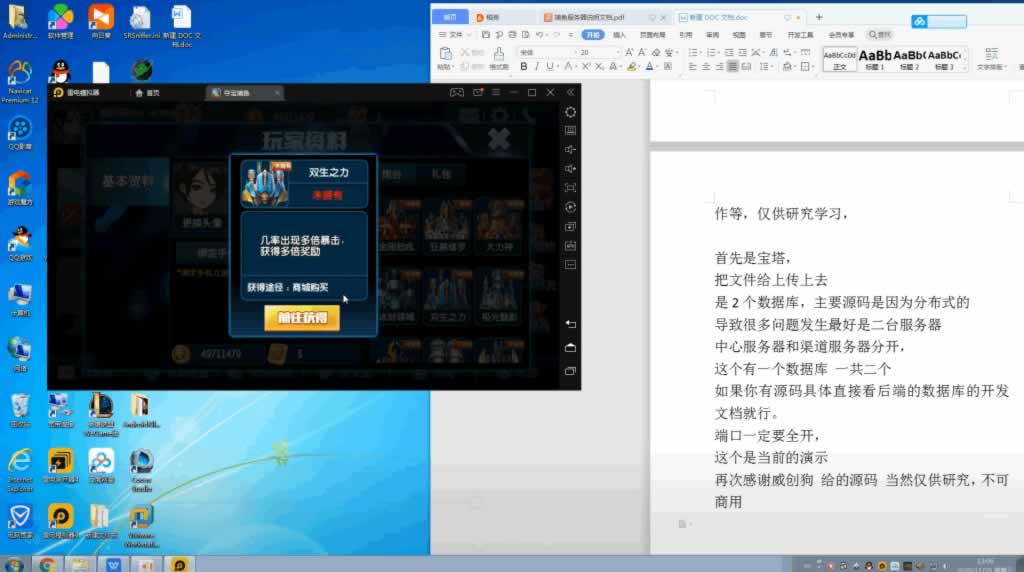Click the orange 前往获得 button
Viewport: 1024px width, 572px height.
click(302, 318)
